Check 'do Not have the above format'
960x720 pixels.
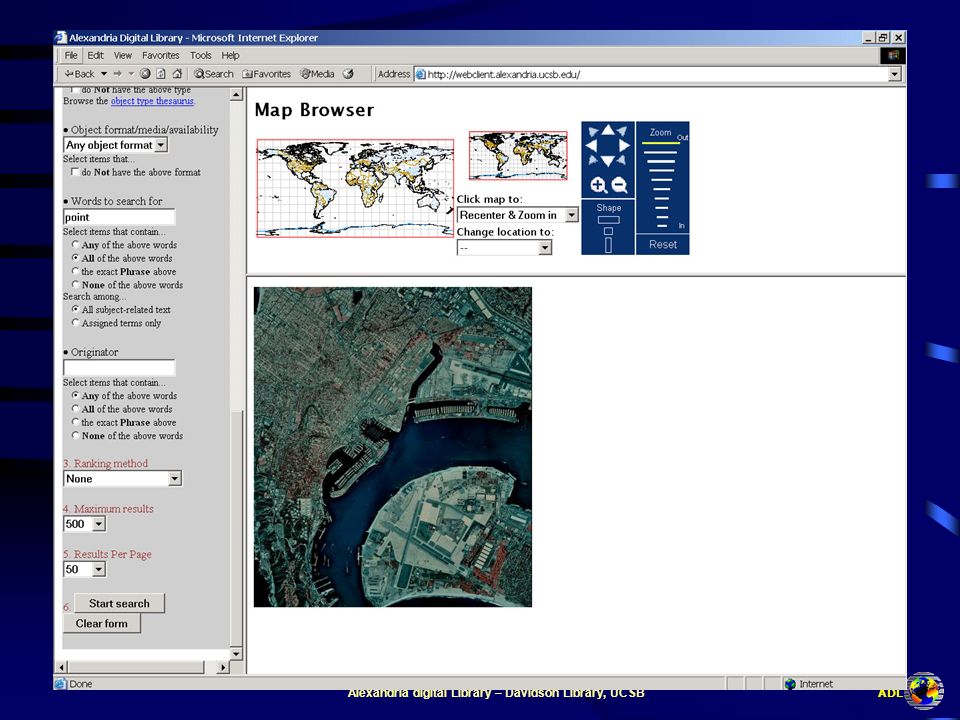click(75, 172)
